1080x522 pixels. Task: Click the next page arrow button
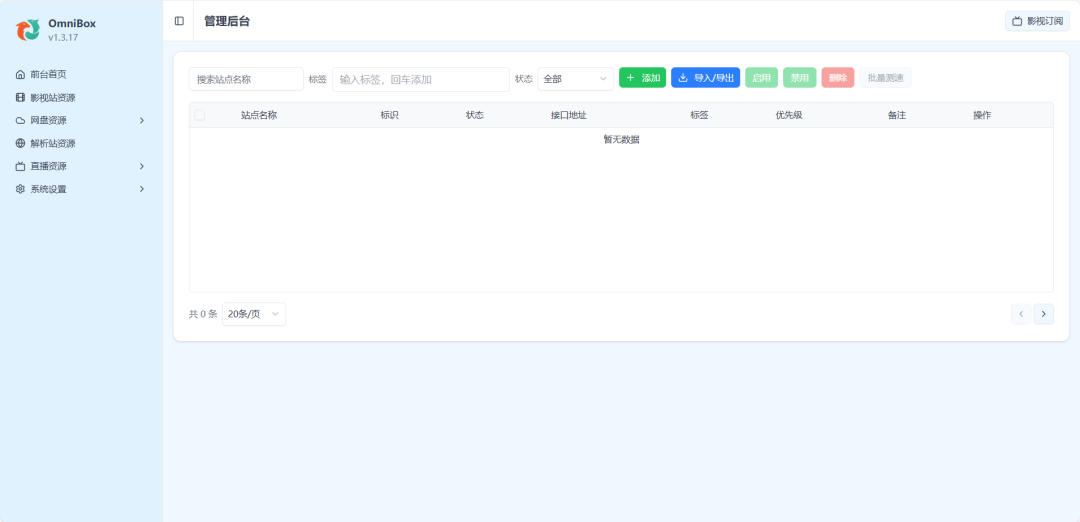pos(1043,314)
